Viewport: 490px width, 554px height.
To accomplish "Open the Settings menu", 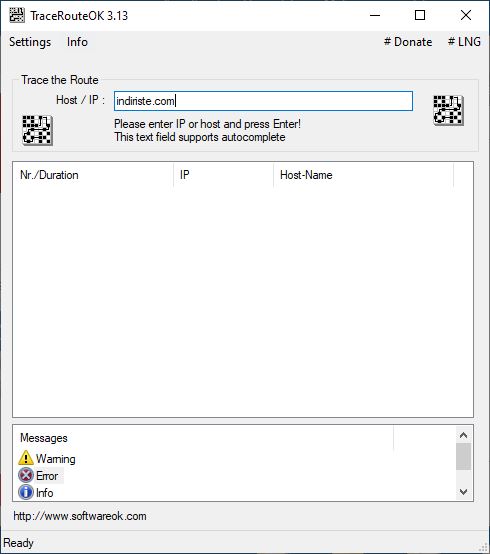I will click(30, 42).
